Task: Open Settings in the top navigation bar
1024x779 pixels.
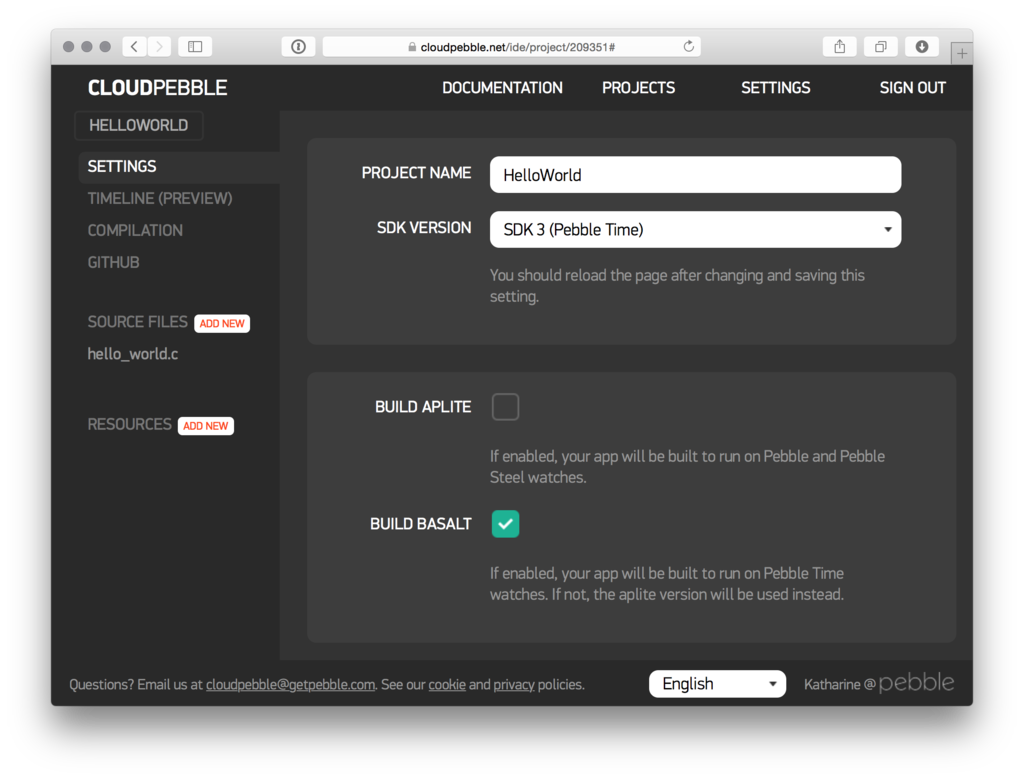Action: [776, 87]
